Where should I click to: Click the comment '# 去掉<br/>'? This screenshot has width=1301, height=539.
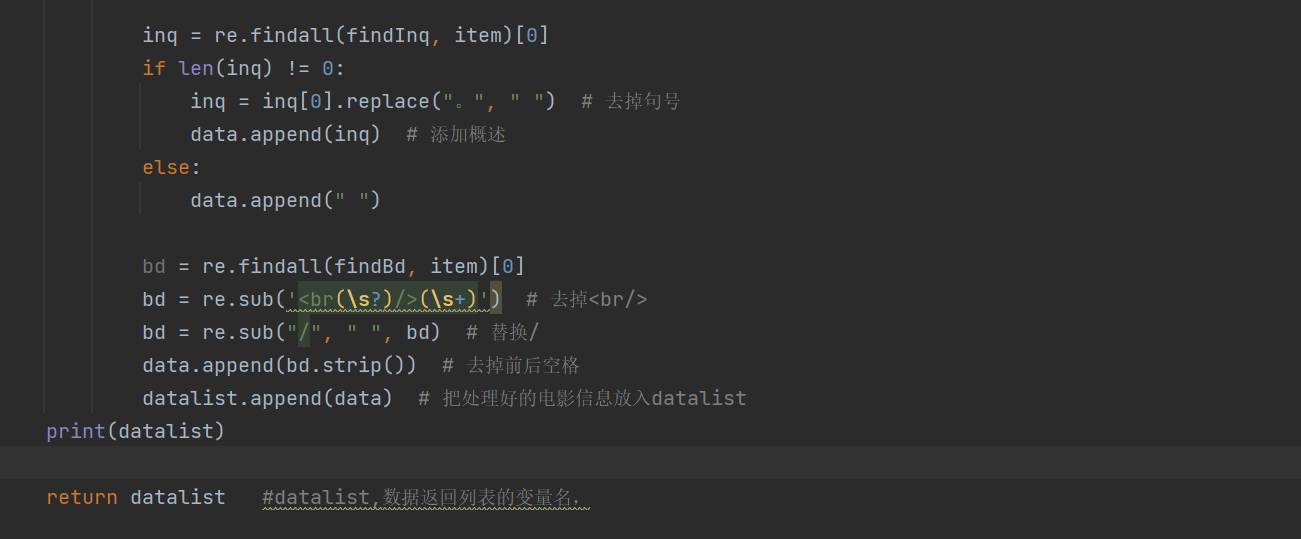click(x=586, y=300)
